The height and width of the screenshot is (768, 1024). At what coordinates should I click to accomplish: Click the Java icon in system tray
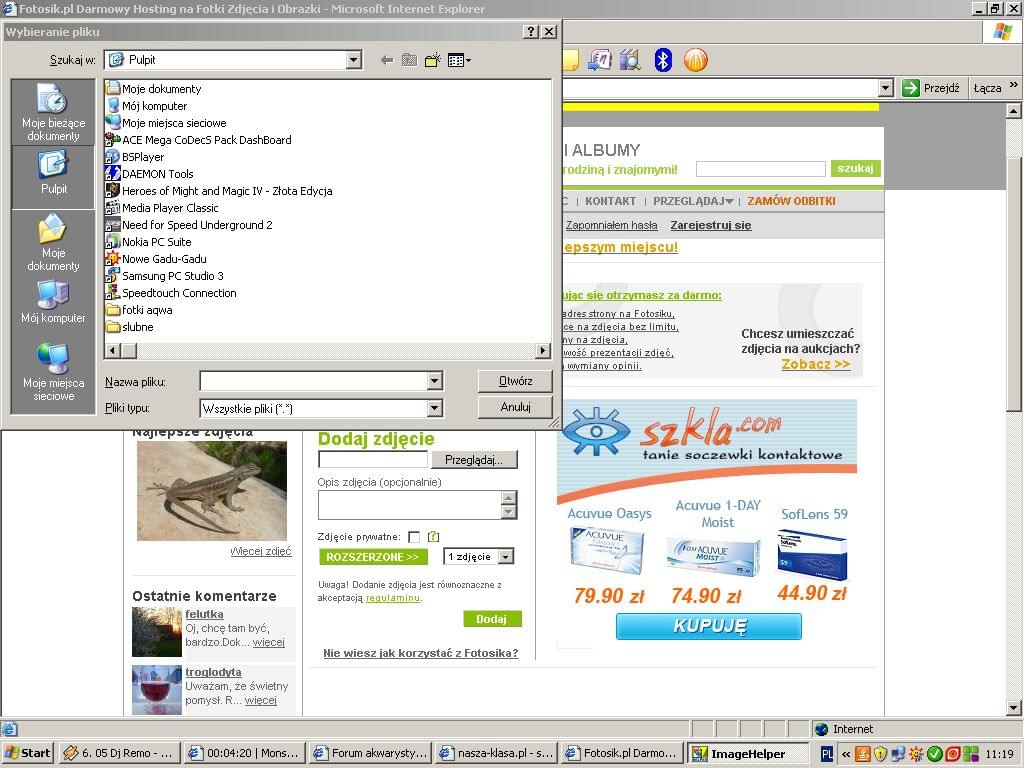[x=863, y=754]
